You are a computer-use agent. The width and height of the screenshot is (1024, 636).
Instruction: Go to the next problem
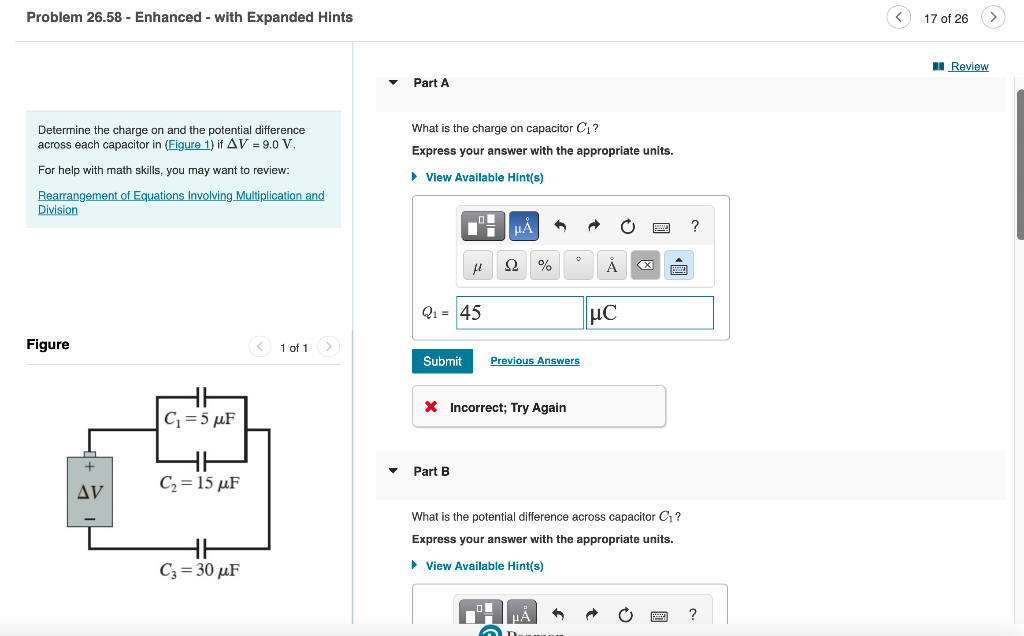[x=993, y=17]
